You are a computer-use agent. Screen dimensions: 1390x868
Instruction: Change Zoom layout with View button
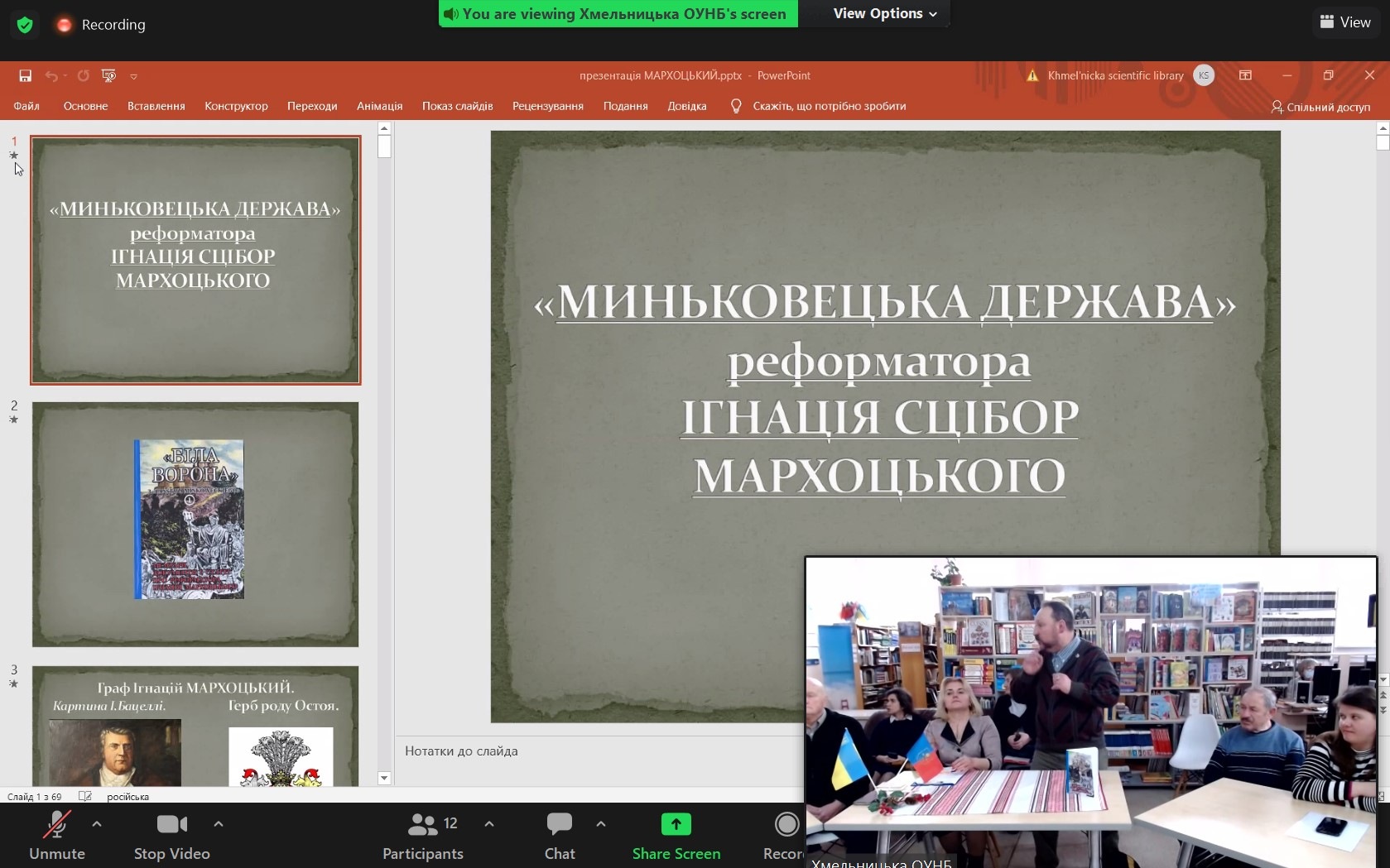[x=1345, y=22]
